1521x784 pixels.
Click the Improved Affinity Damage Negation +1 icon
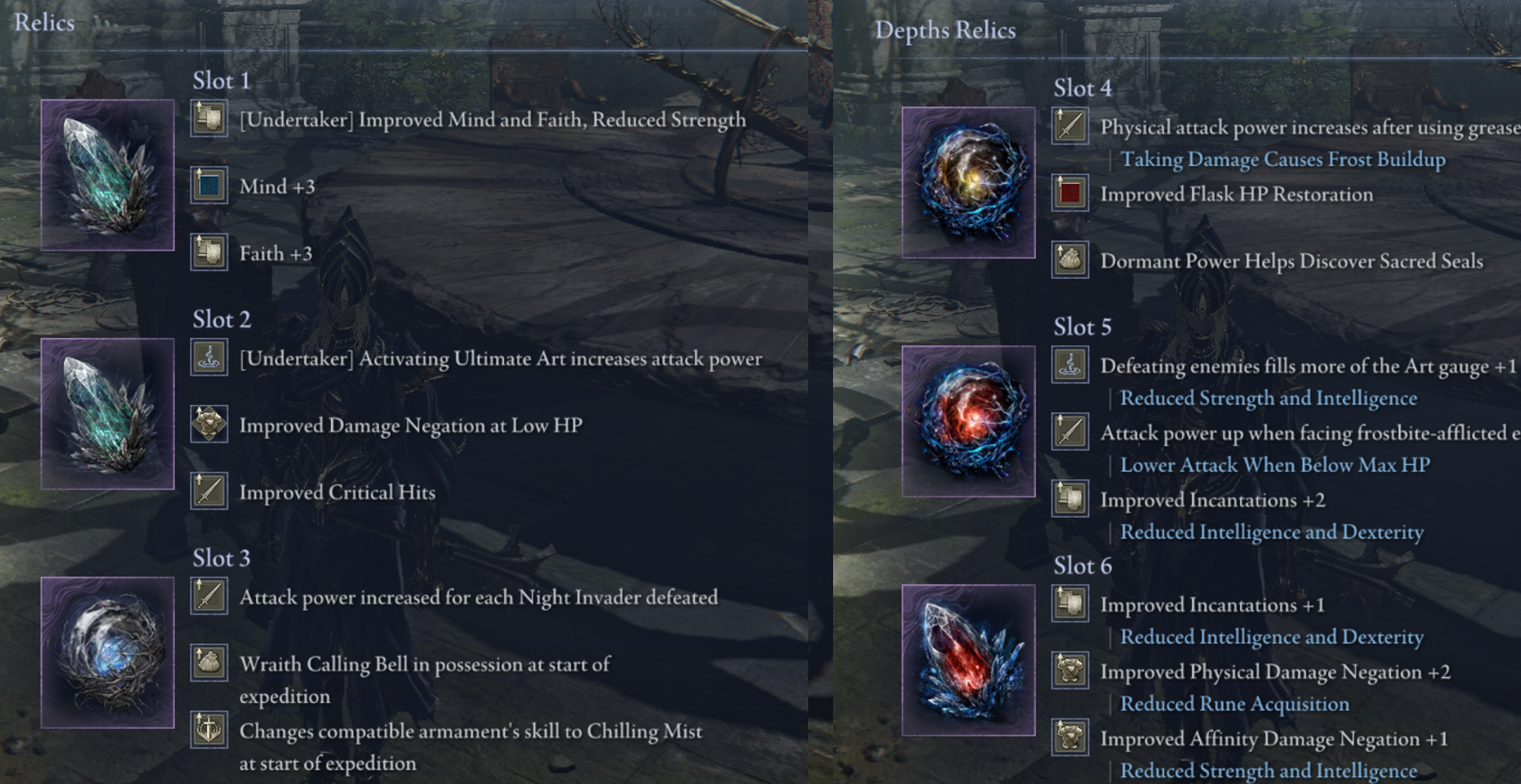1070,738
